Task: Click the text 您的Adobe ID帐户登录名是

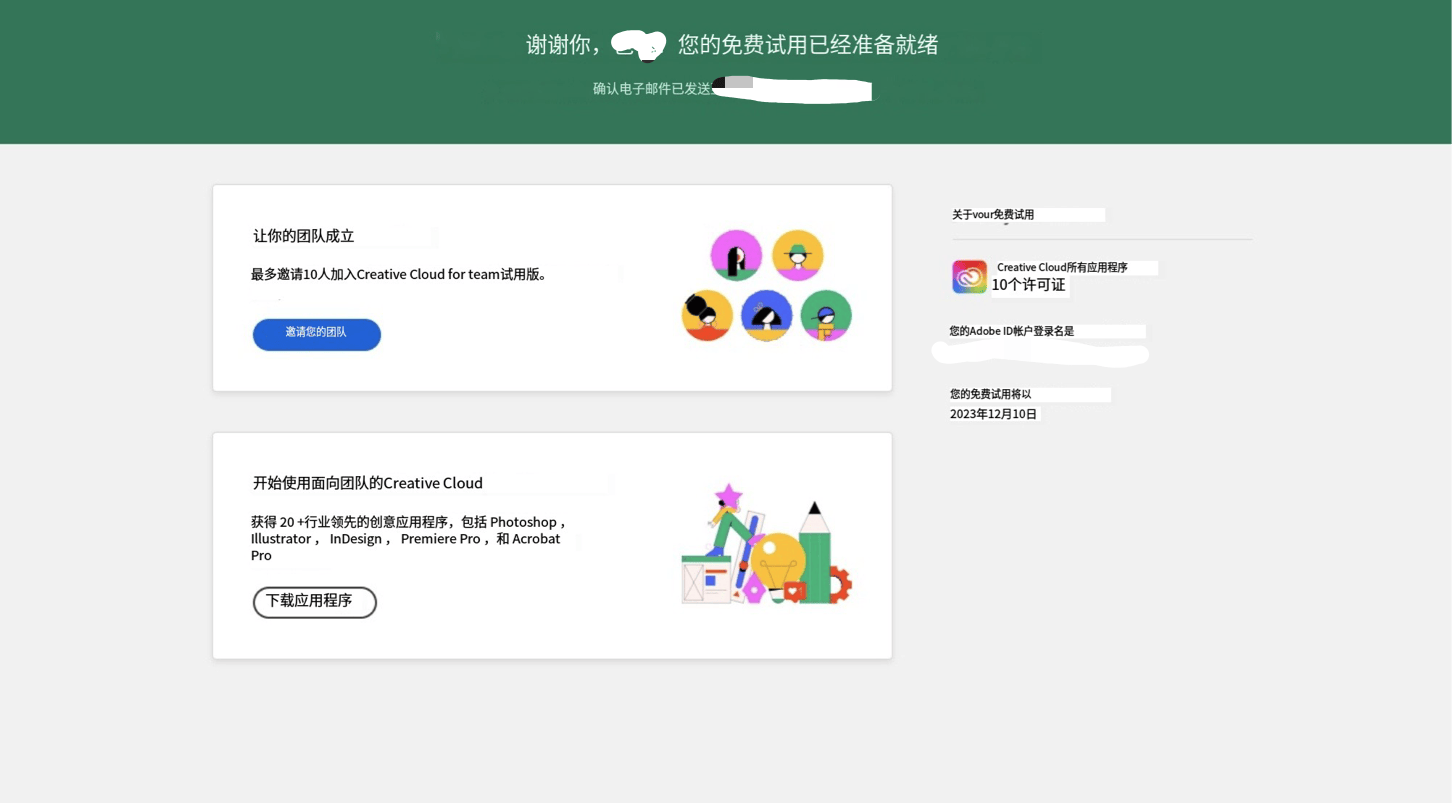Action: (1011, 331)
